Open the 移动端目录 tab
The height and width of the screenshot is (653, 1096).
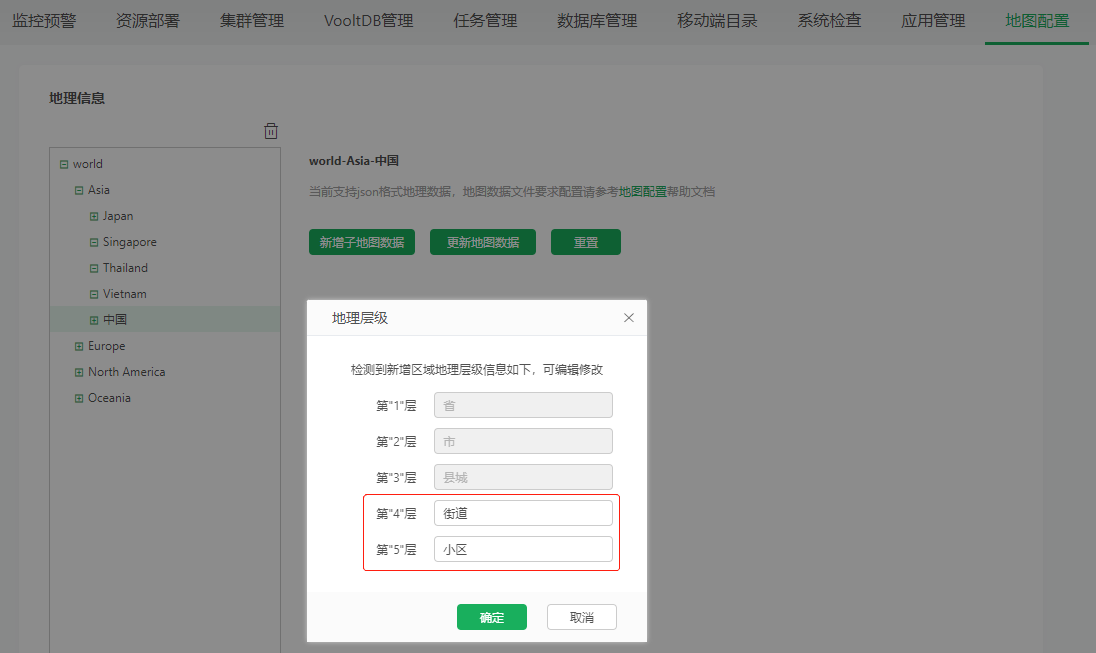pos(717,21)
